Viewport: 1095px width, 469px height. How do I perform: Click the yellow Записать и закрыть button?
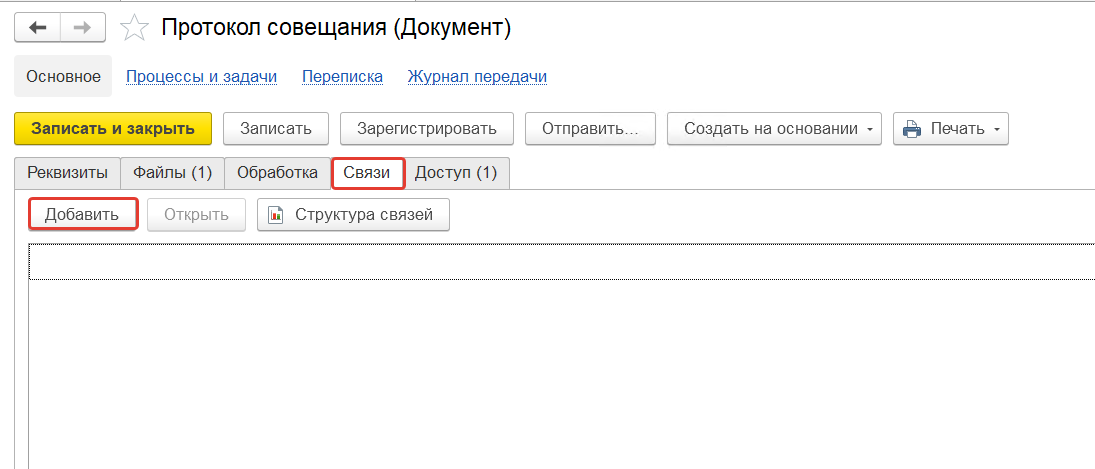point(113,128)
